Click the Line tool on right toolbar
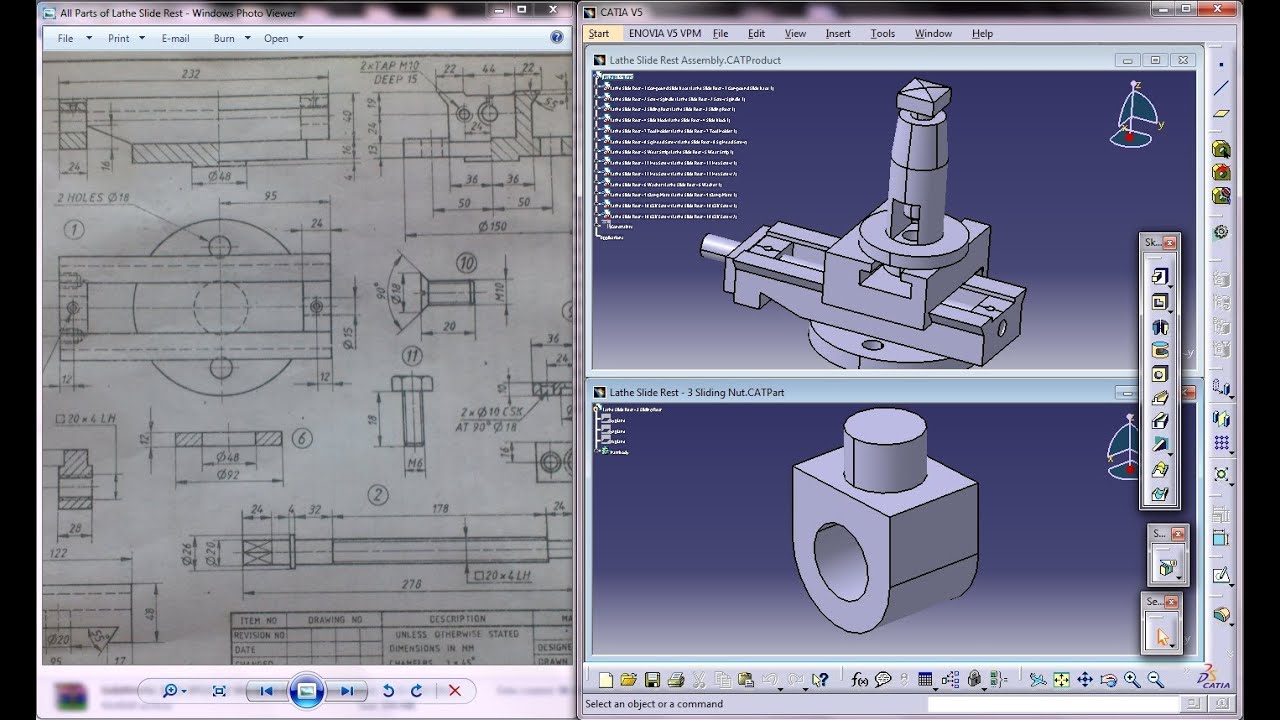1280x720 pixels. click(x=1221, y=88)
